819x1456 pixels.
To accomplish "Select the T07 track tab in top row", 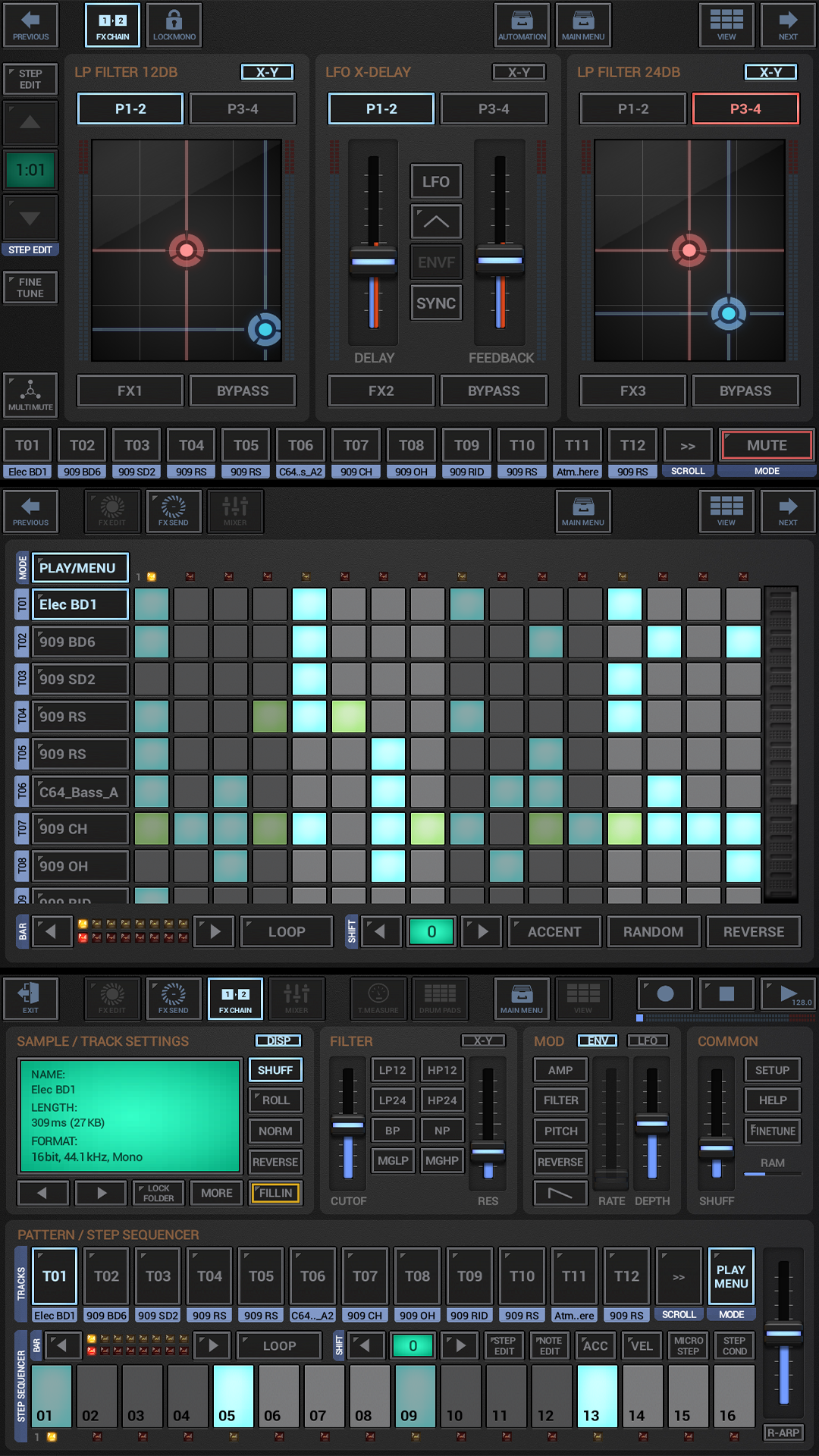I will (x=356, y=446).
